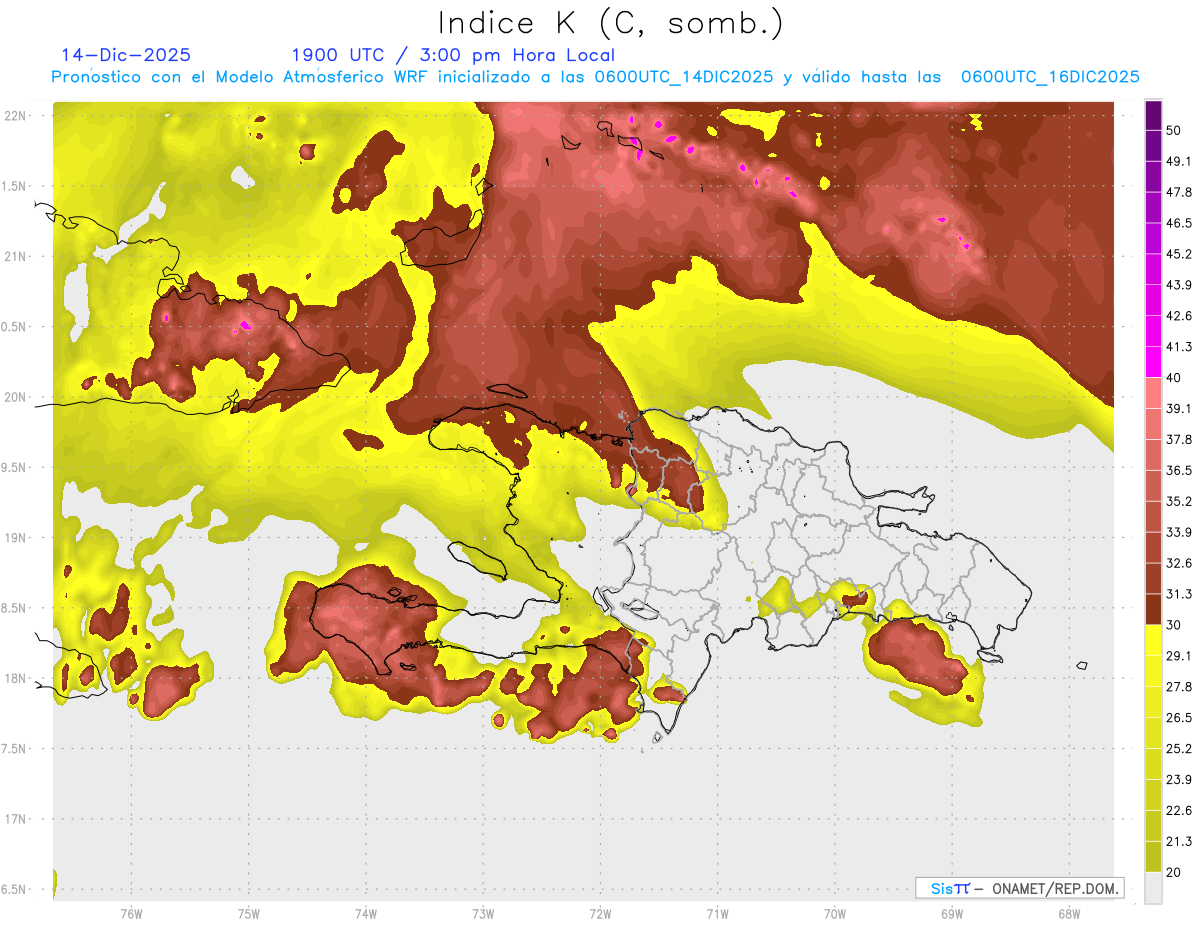Click the legend value 35.2

click(1178, 501)
